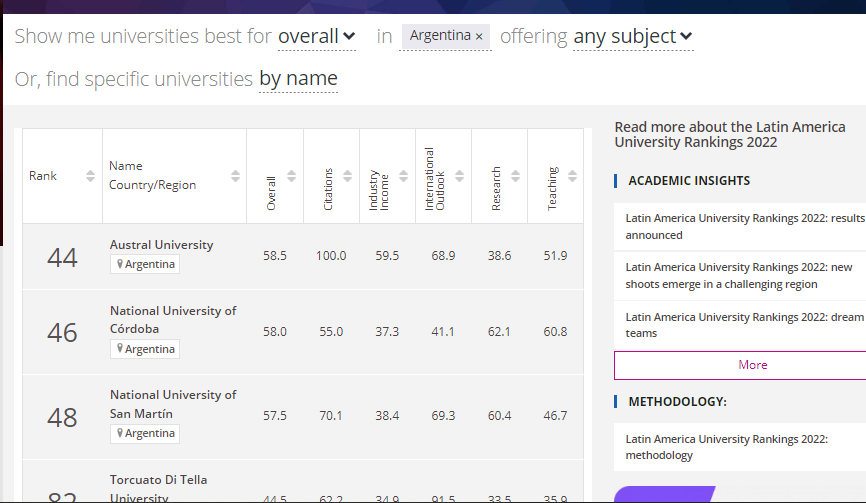Click San Martín citations value 70.1

click(331, 416)
